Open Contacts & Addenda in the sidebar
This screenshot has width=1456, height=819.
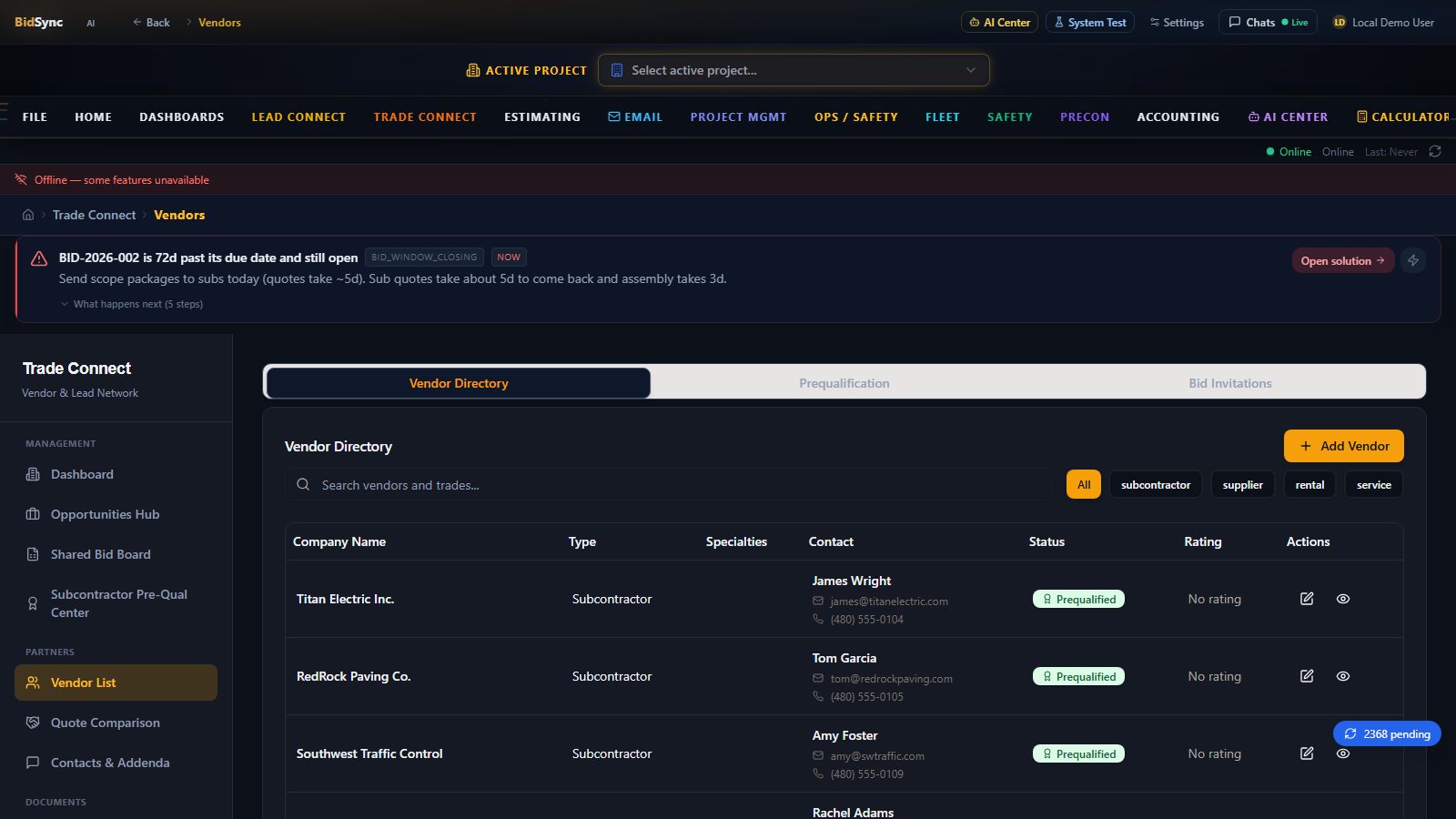click(x=116, y=763)
